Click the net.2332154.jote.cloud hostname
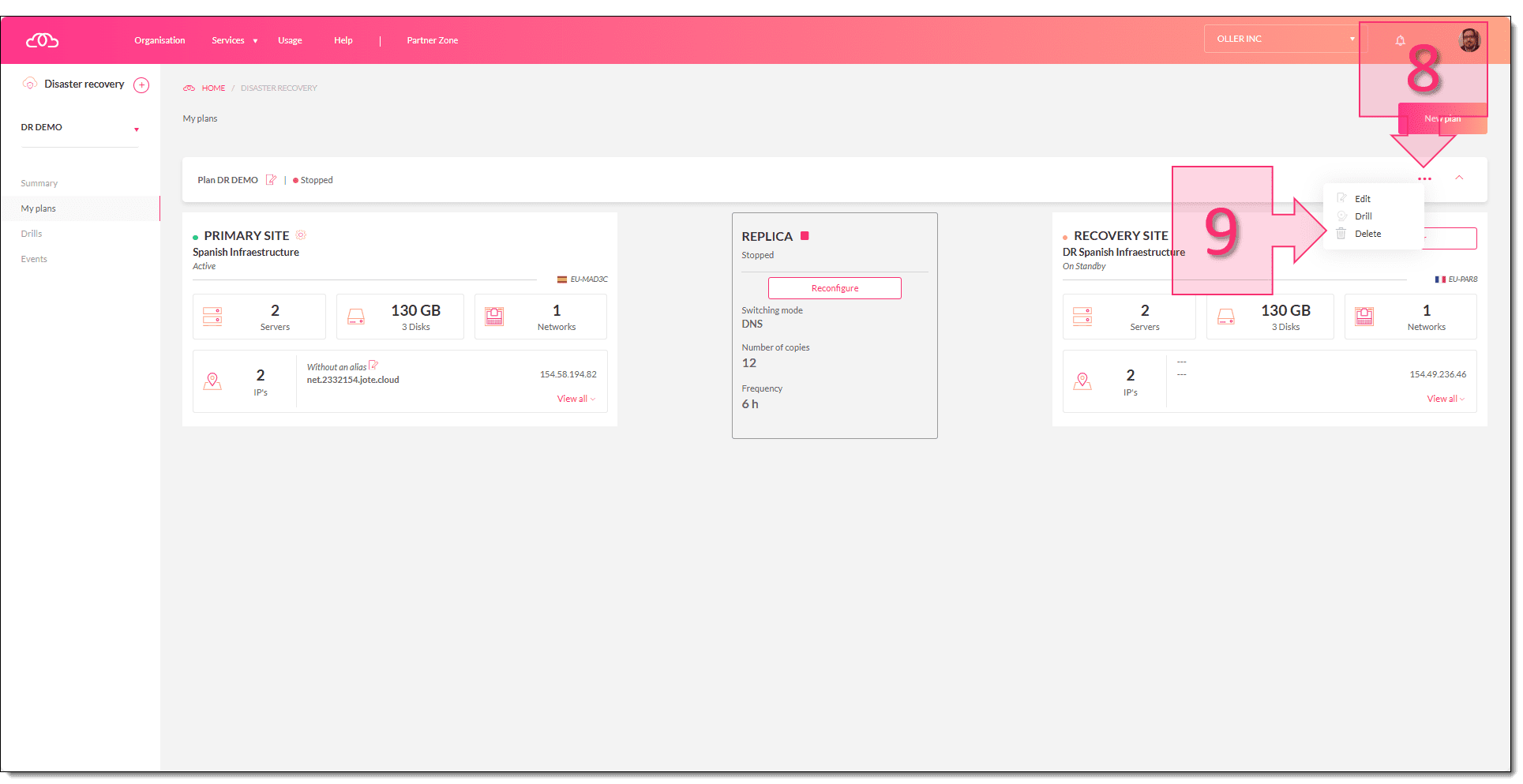This screenshot has width=1523, height=784. 353,380
